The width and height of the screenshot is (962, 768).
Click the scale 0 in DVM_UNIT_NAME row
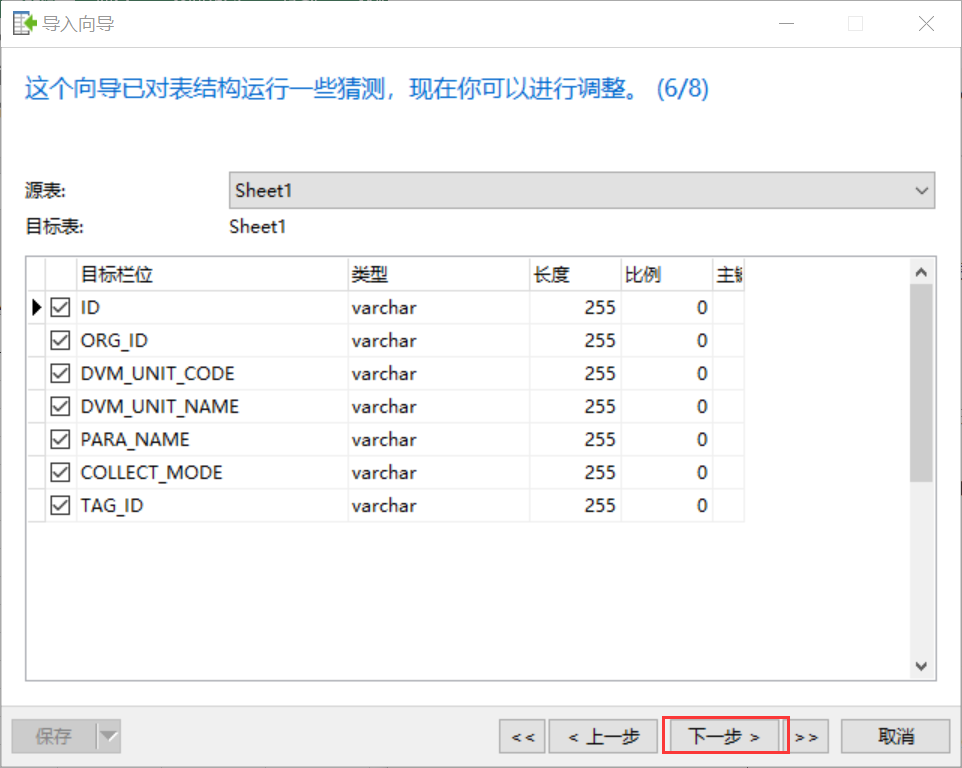coord(667,406)
